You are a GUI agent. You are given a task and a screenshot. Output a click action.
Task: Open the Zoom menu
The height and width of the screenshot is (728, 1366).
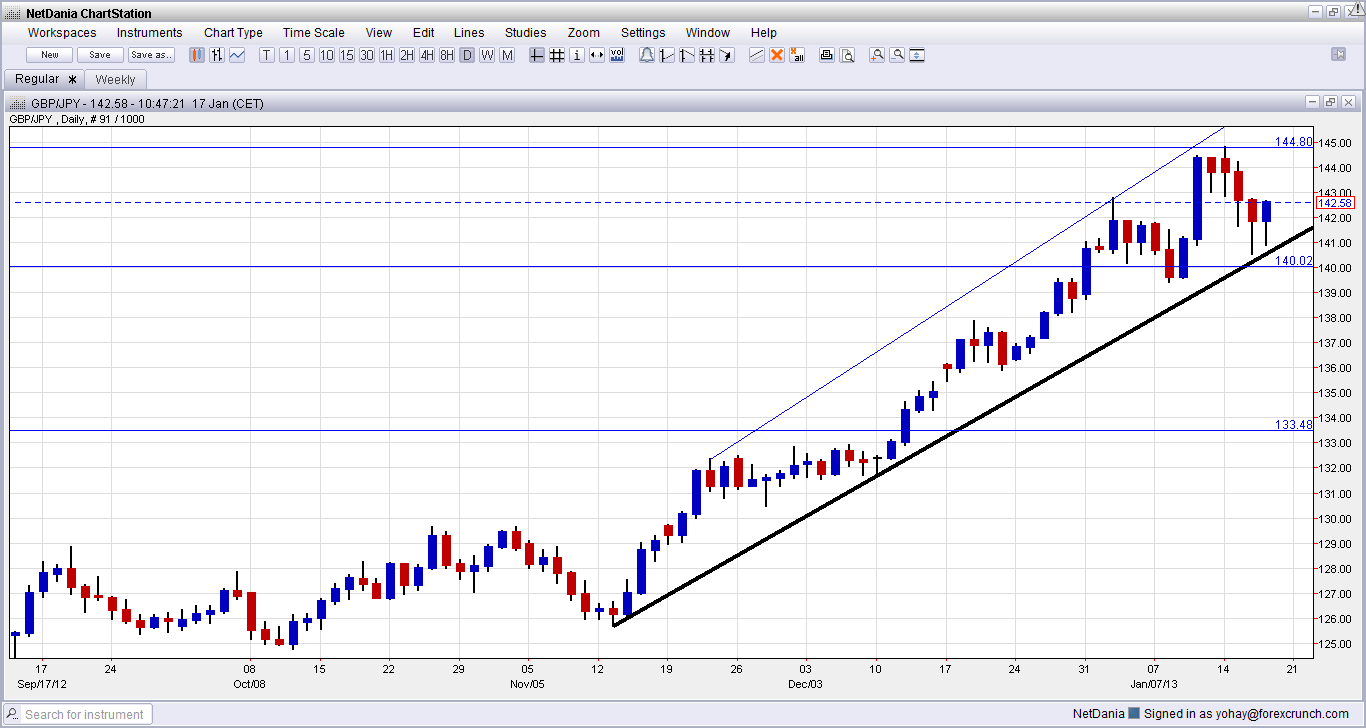[x=582, y=33]
